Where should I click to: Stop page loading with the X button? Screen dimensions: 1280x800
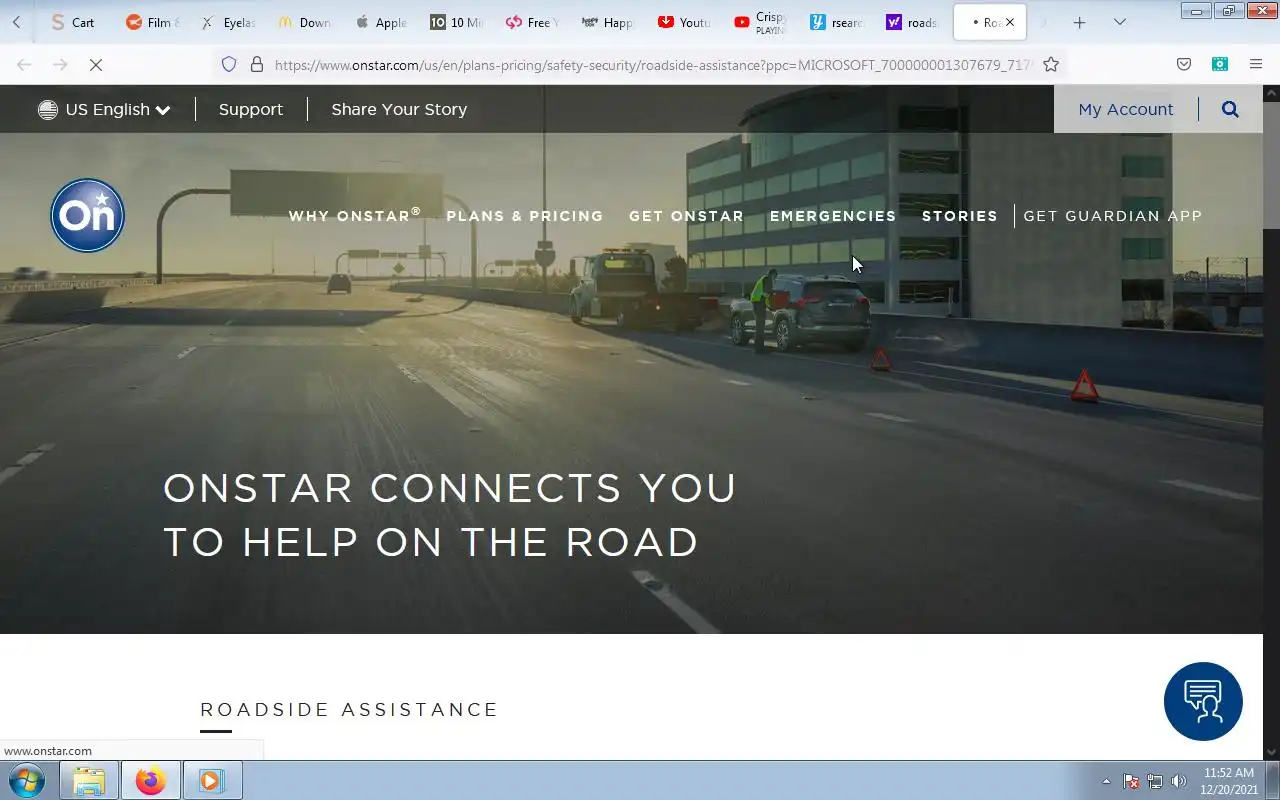[x=96, y=64]
